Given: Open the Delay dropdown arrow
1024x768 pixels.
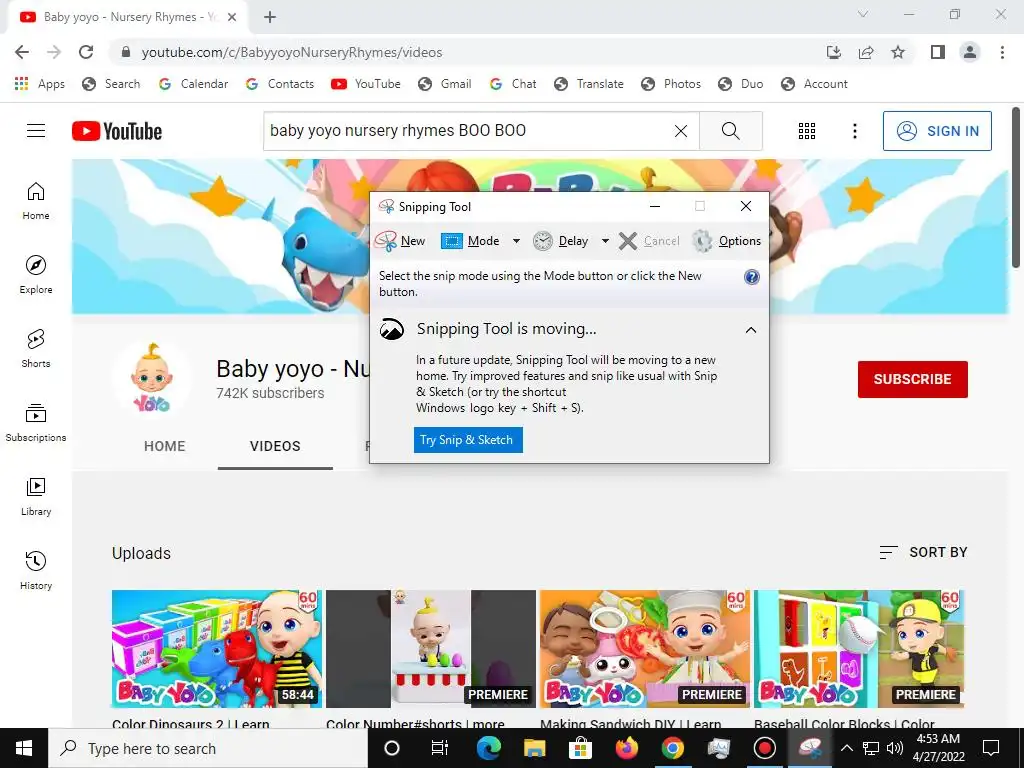Looking at the screenshot, I should pos(605,241).
